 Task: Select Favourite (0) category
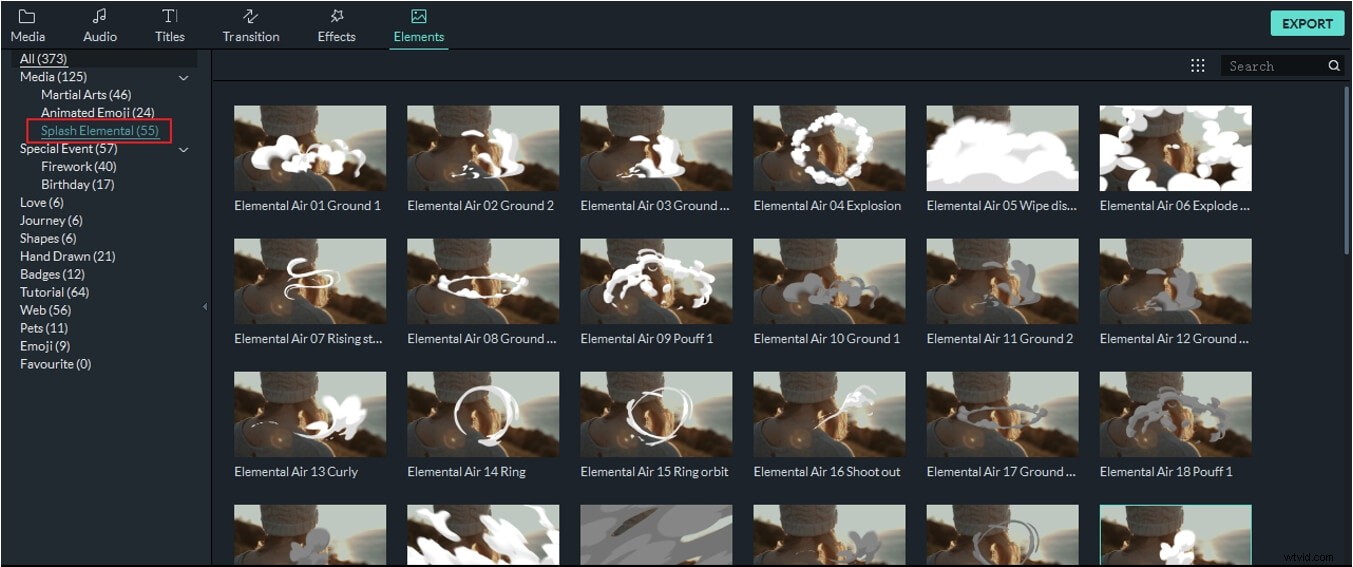(x=56, y=365)
